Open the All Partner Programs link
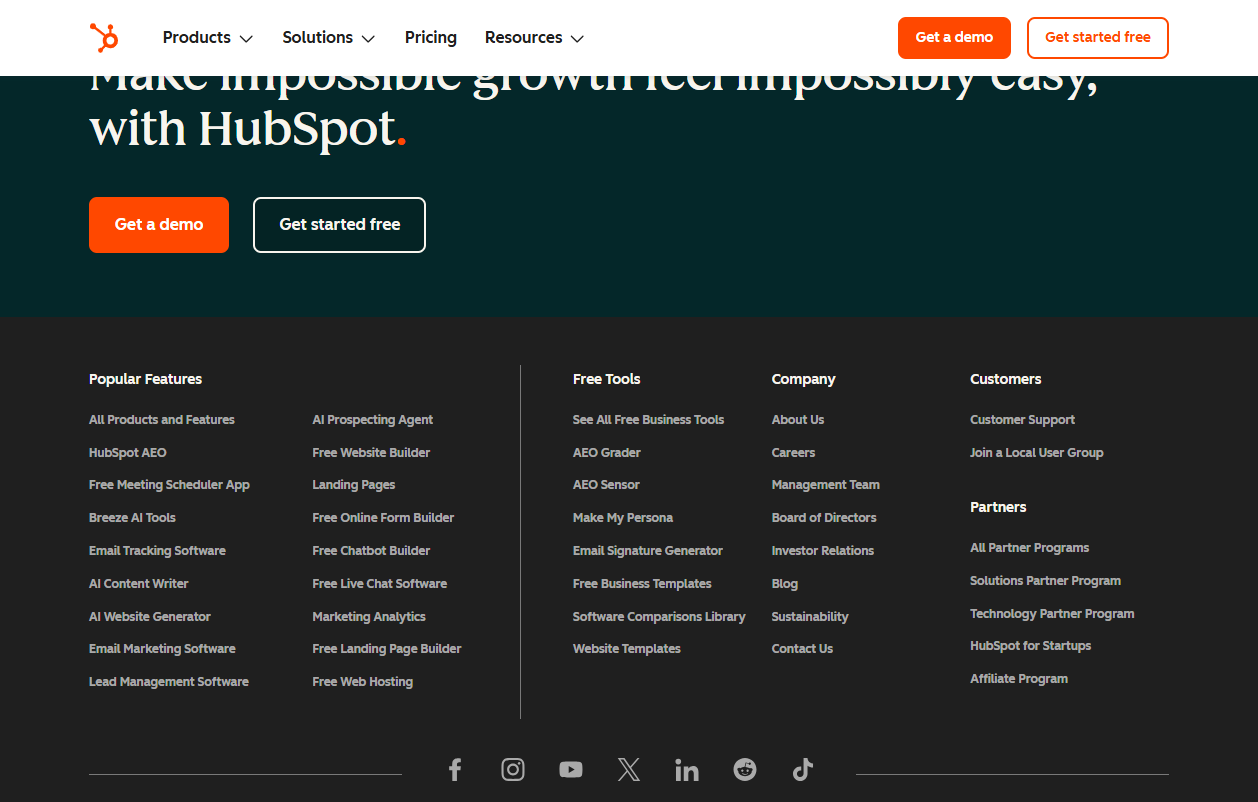Image resolution: width=1258 pixels, height=802 pixels. point(1029,548)
